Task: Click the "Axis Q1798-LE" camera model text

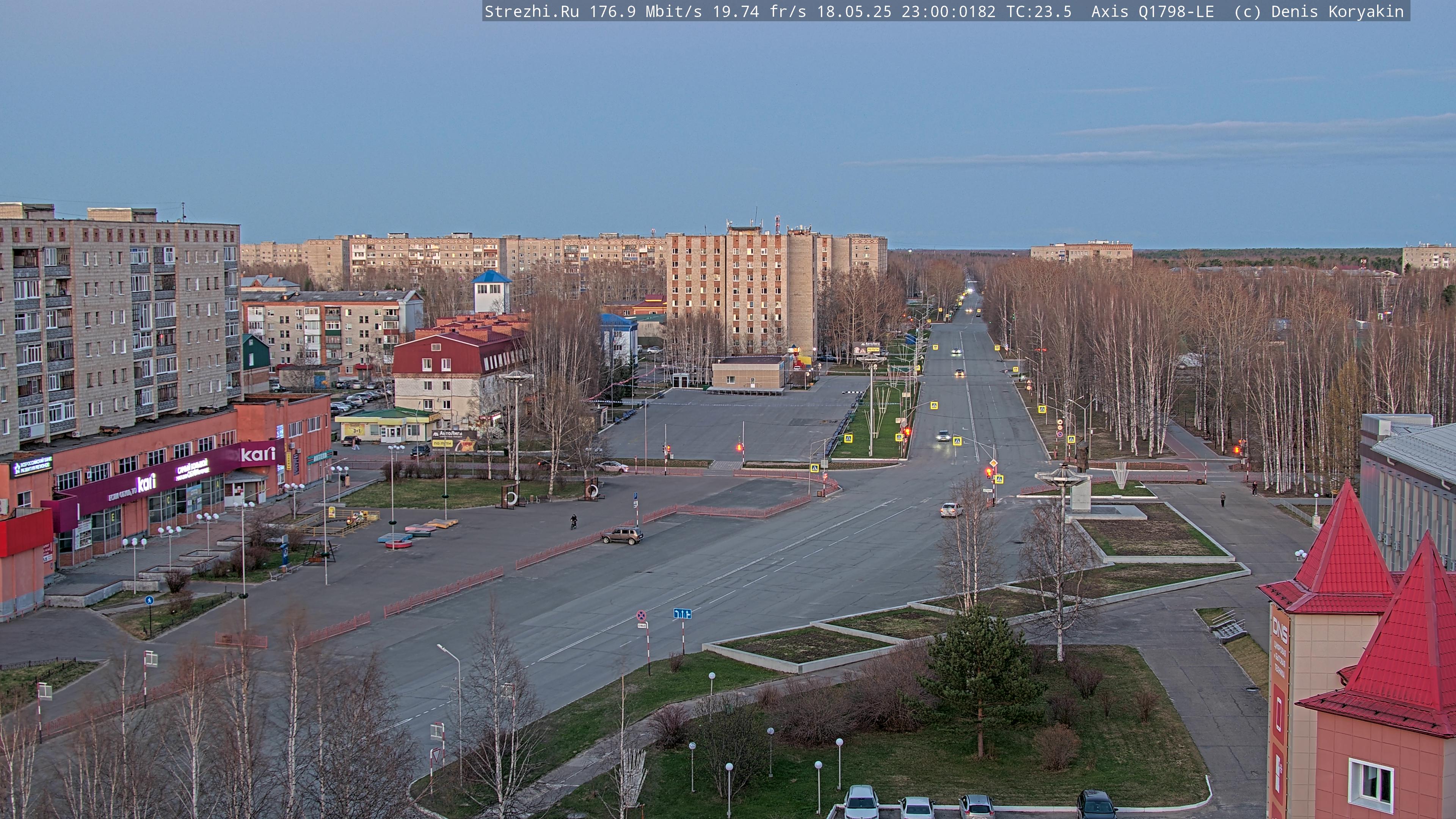Action: pos(1153,12)
